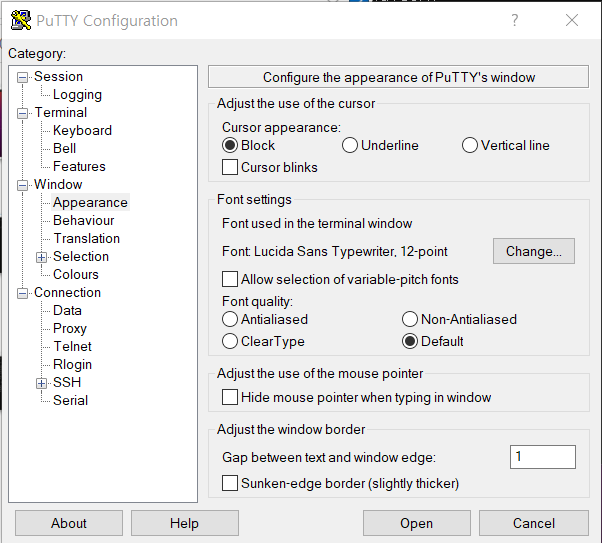602x543 pixels.
Task: Collapse the Connection tree node
Action: point(23,293)
